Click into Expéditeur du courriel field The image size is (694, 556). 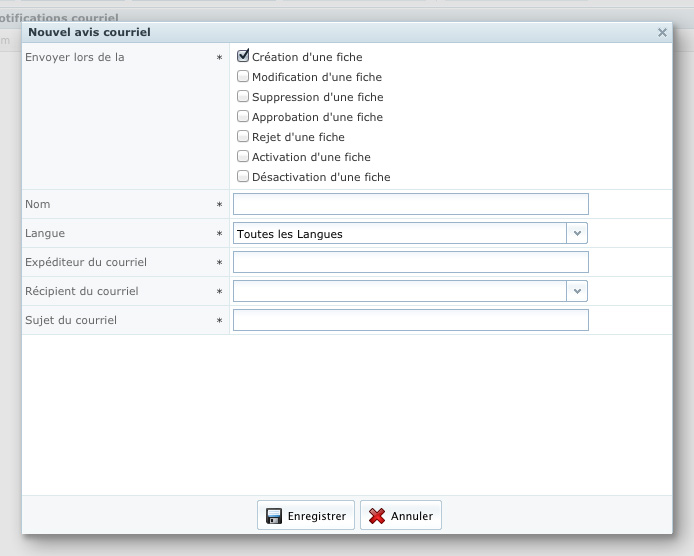point(410,262)
